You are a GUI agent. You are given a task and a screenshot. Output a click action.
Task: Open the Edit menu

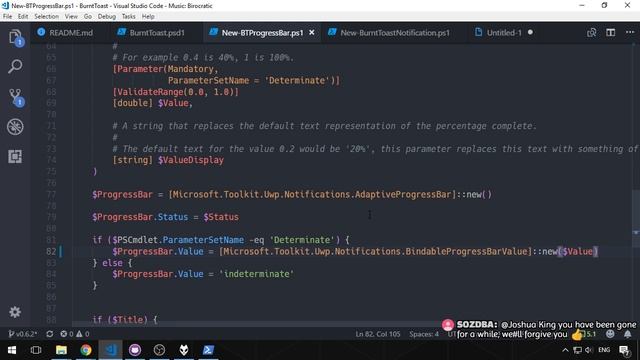23,16
